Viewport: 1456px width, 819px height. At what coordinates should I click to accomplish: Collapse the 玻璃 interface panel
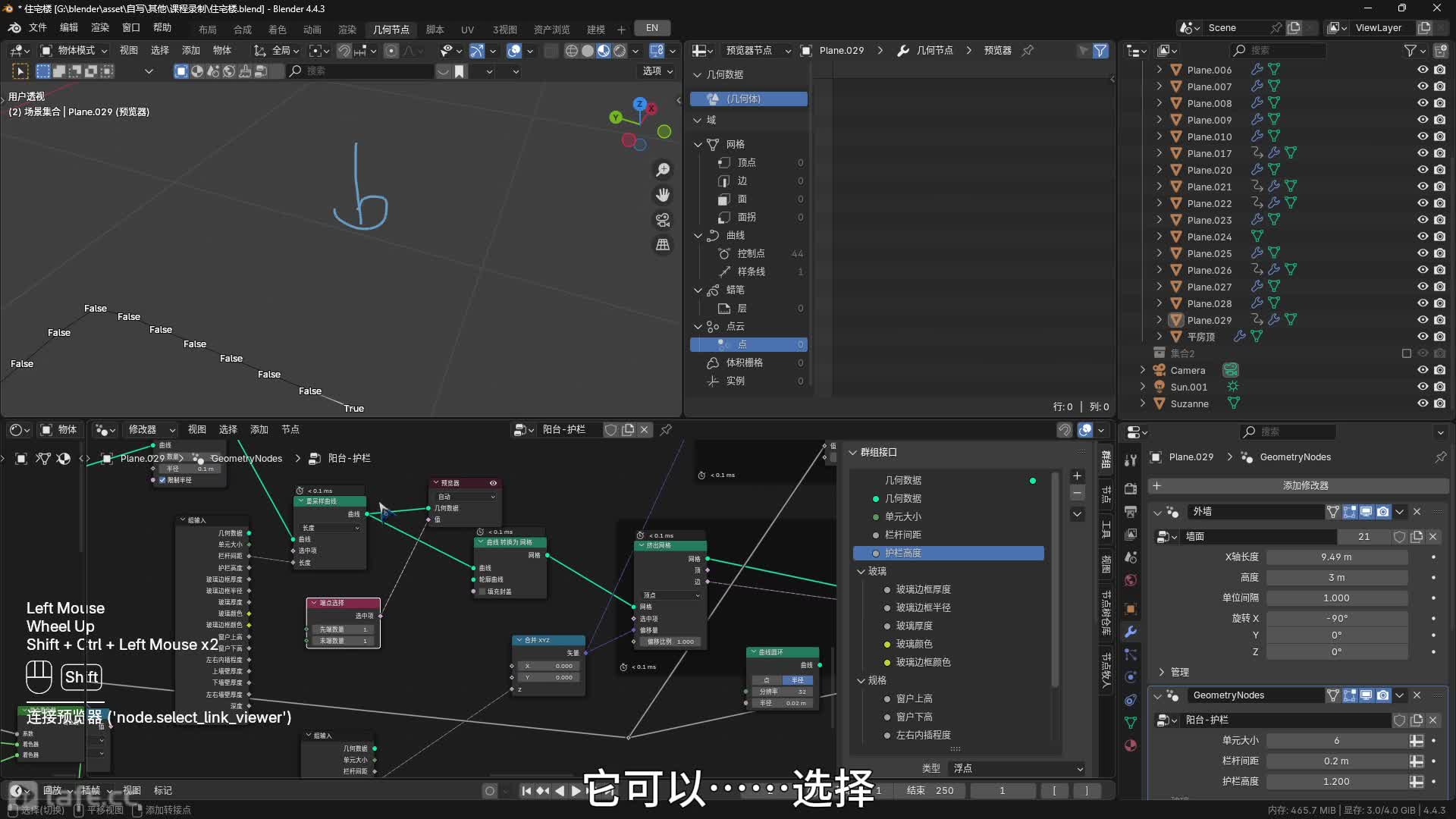tap(861, 572)
